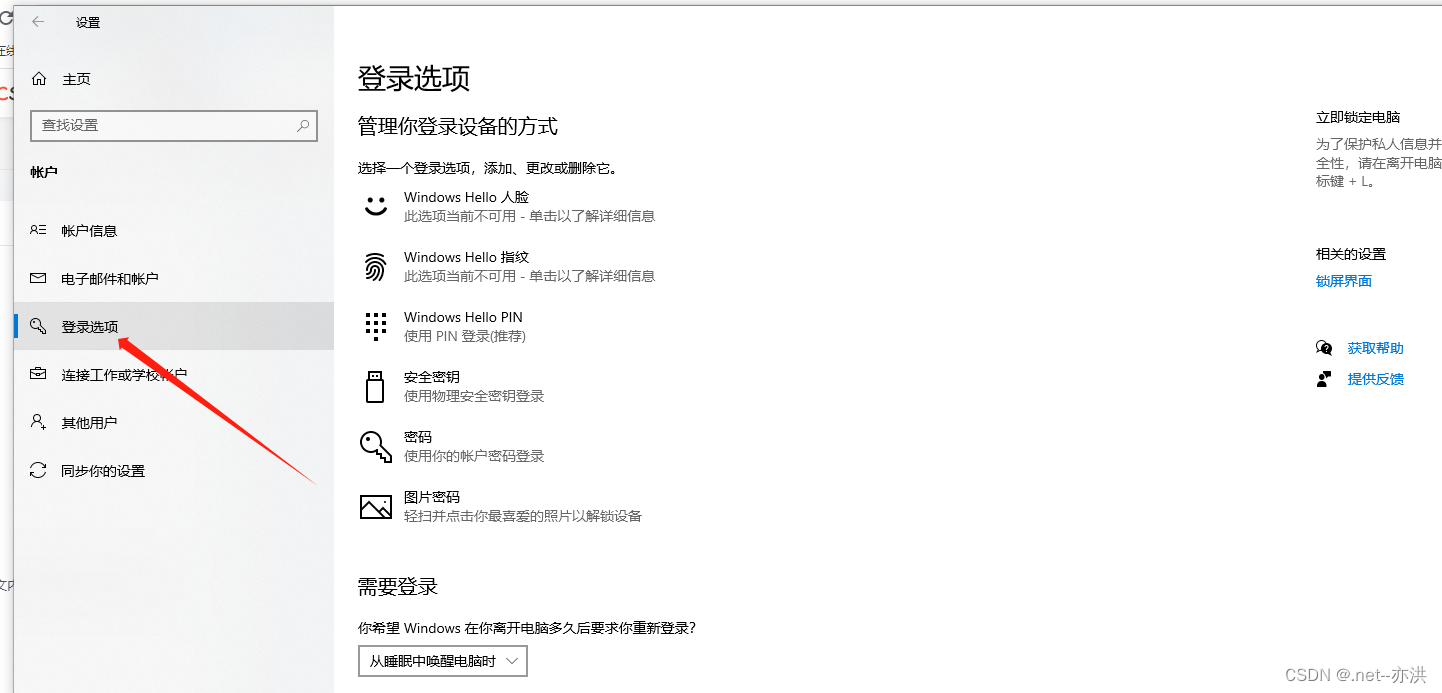This screenshot has width=1442, height=693.
Task: Click the picture password image icon
Action: tap(375, 506)
